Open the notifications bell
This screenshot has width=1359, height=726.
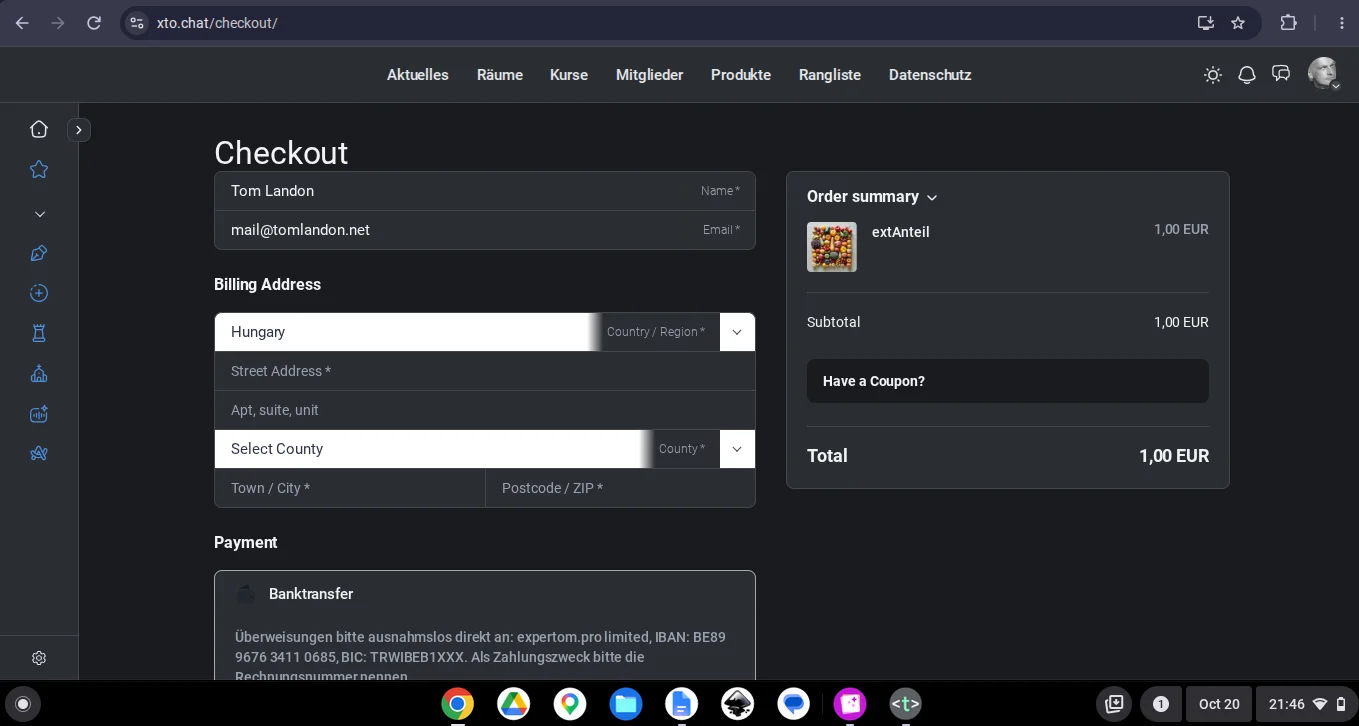(1247, 75)
